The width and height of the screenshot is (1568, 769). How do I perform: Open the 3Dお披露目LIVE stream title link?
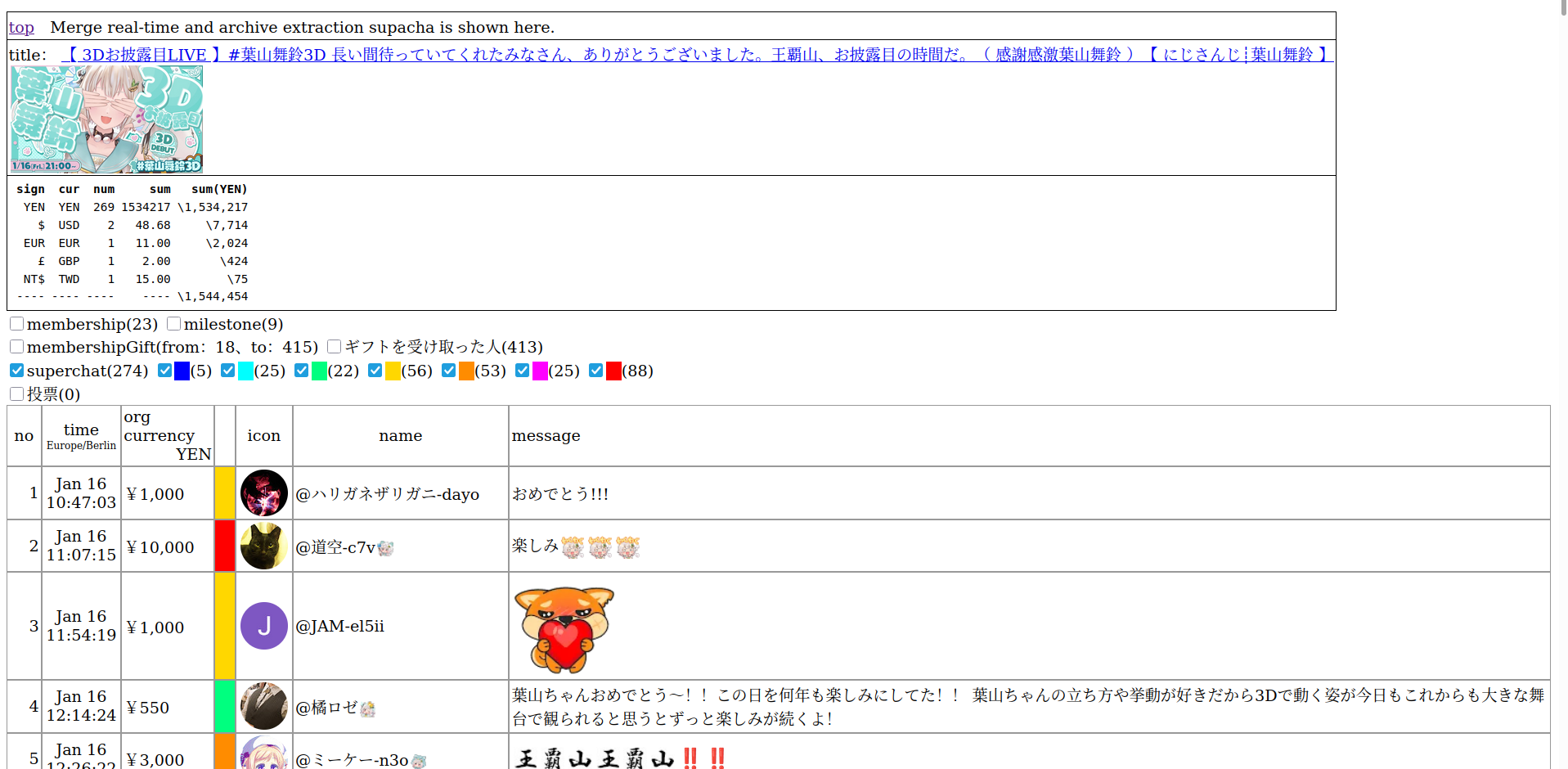tap(697, 55)
